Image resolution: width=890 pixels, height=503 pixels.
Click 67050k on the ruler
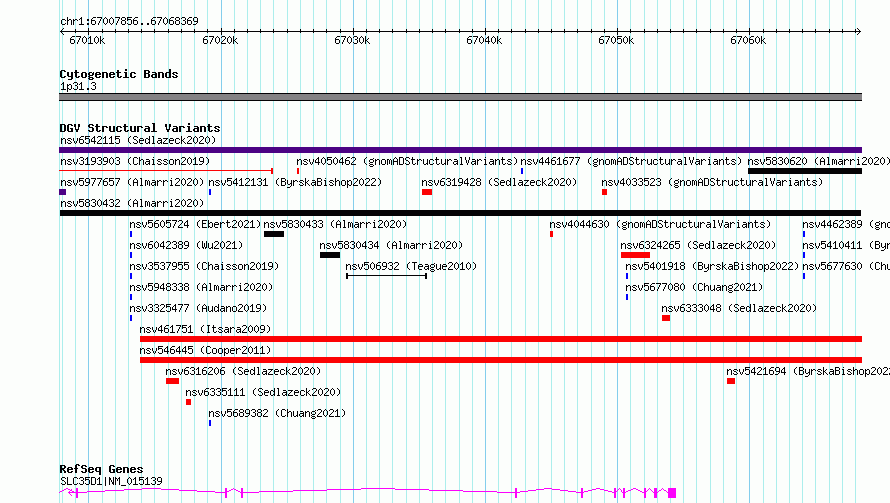[616, 40]
